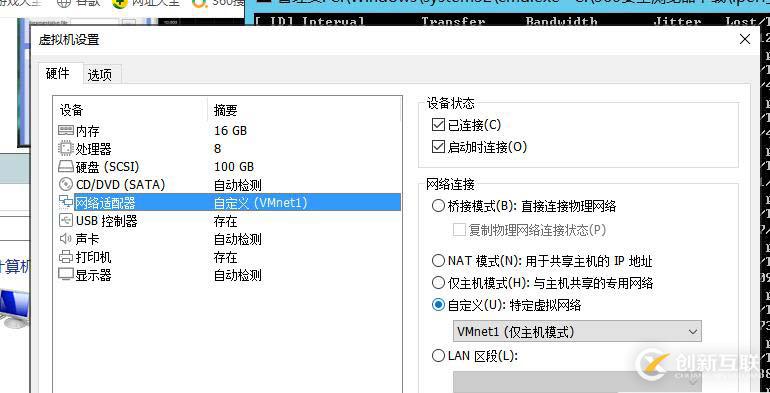Click 自动检测 in the CD/DVD row
Screen dimensions: 770x393
coord(238,185)
